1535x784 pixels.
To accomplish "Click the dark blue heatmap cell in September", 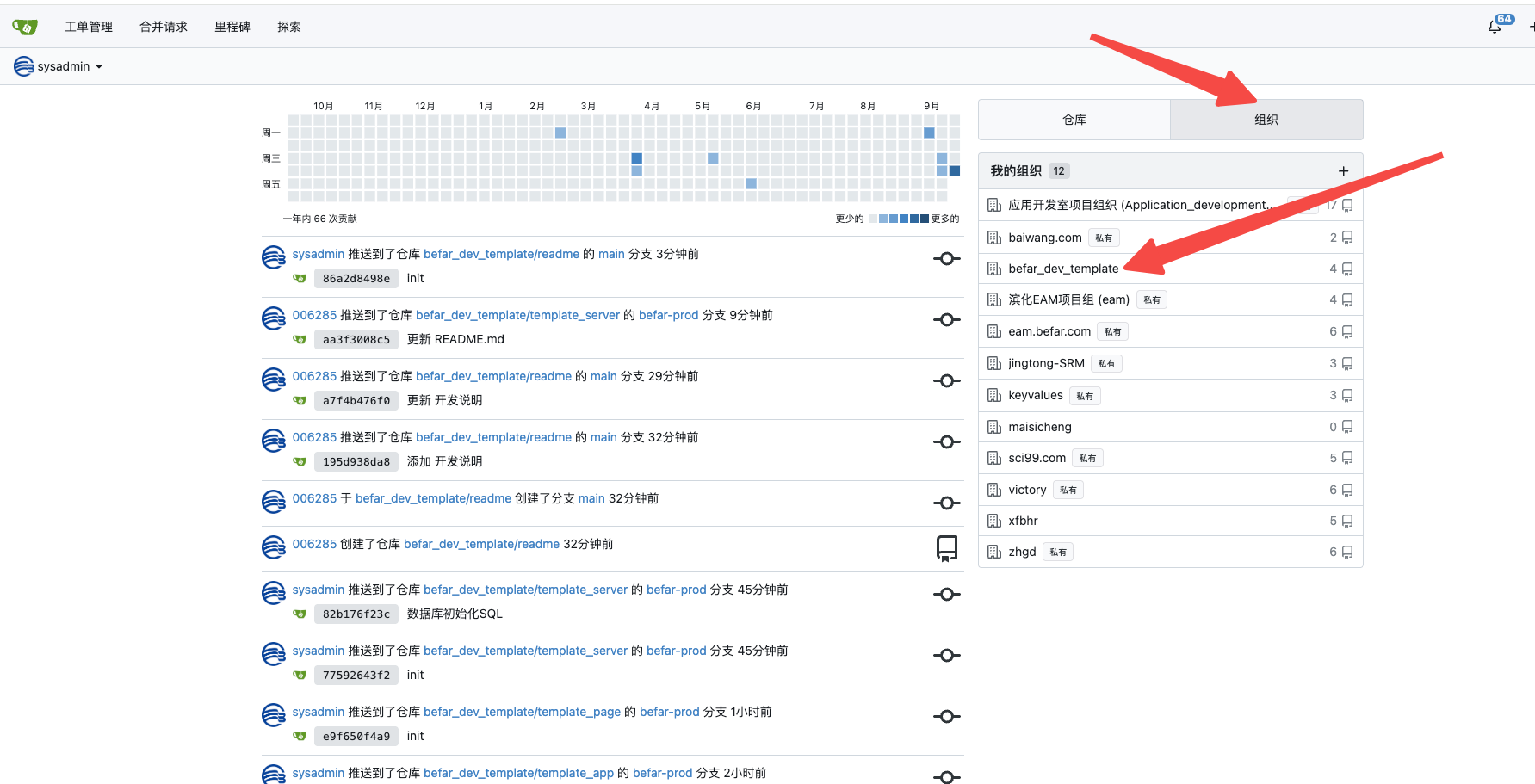I will coord(955,171).
